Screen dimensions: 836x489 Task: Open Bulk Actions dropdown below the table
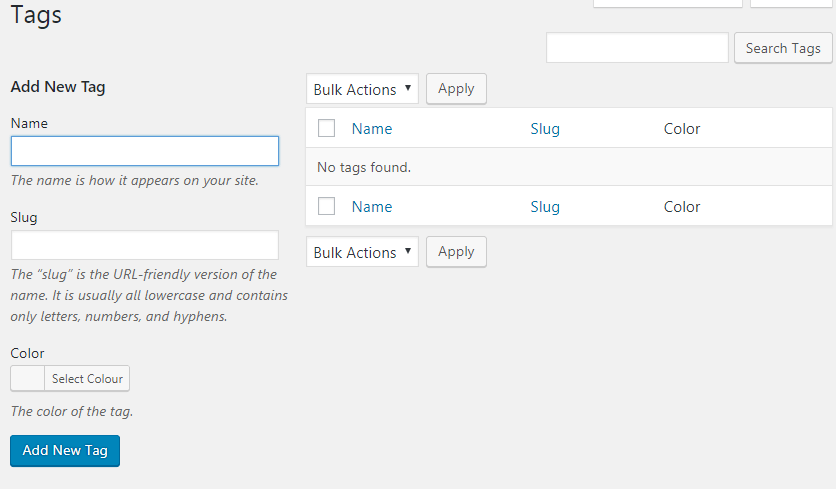pos(362,252)
